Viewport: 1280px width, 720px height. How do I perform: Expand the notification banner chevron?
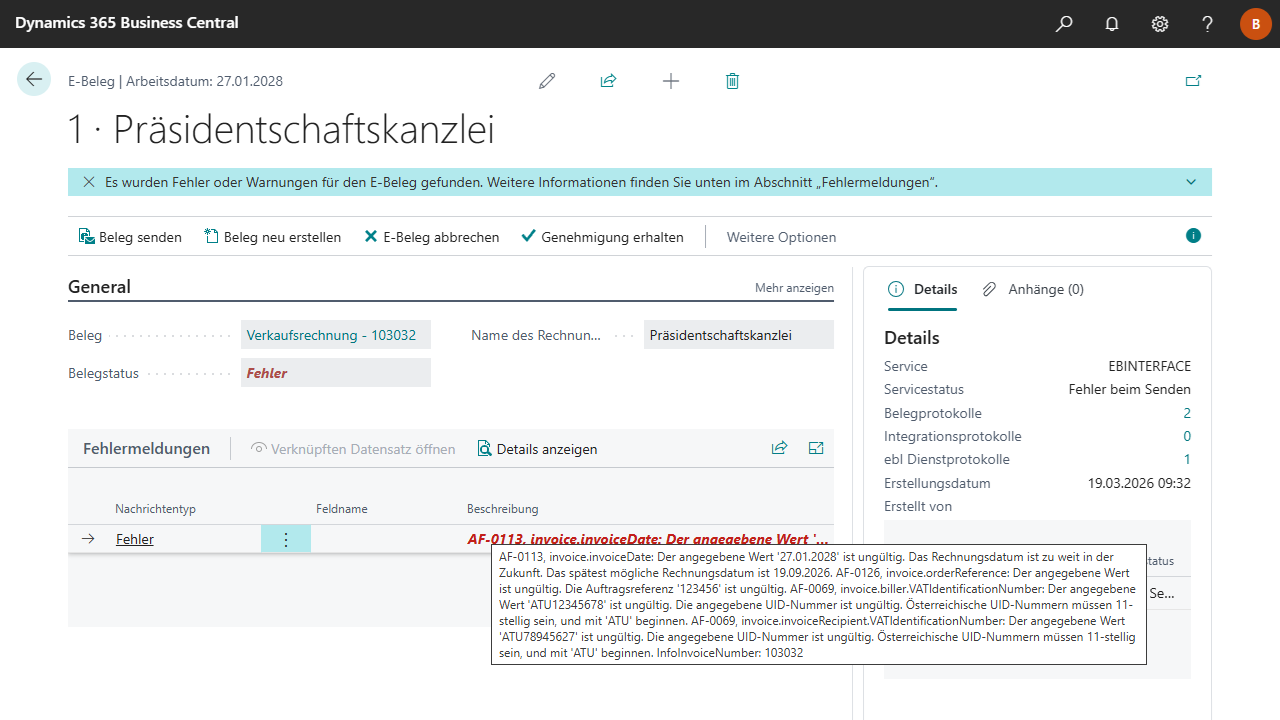(x=1191, y=182)
